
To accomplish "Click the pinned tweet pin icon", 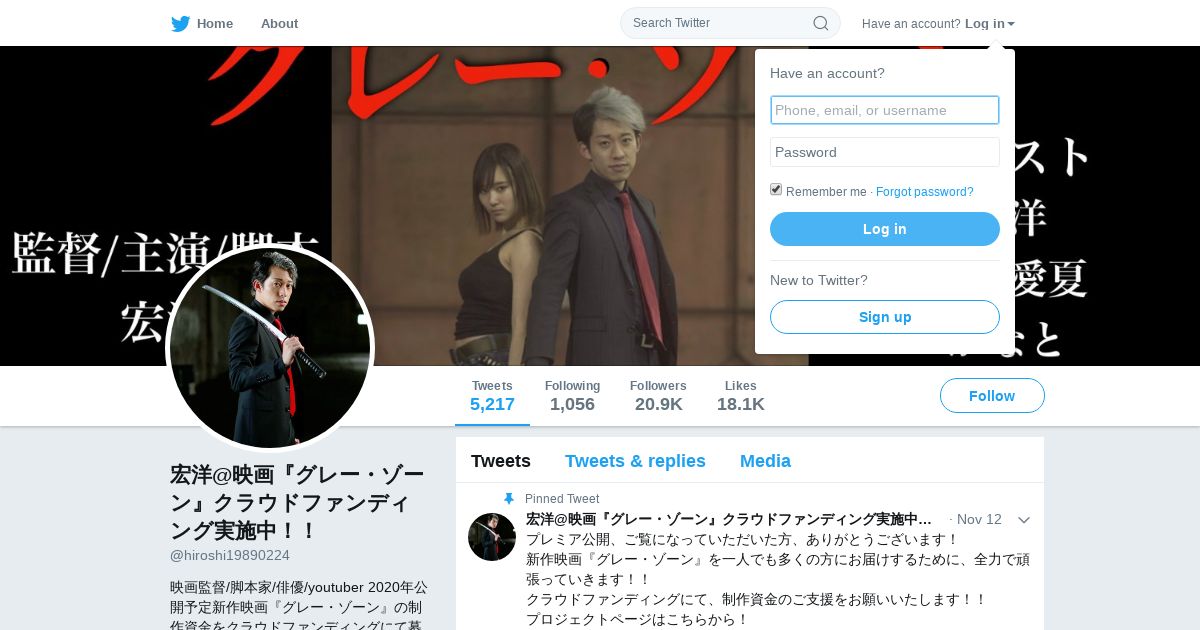I will coord(508,498).
